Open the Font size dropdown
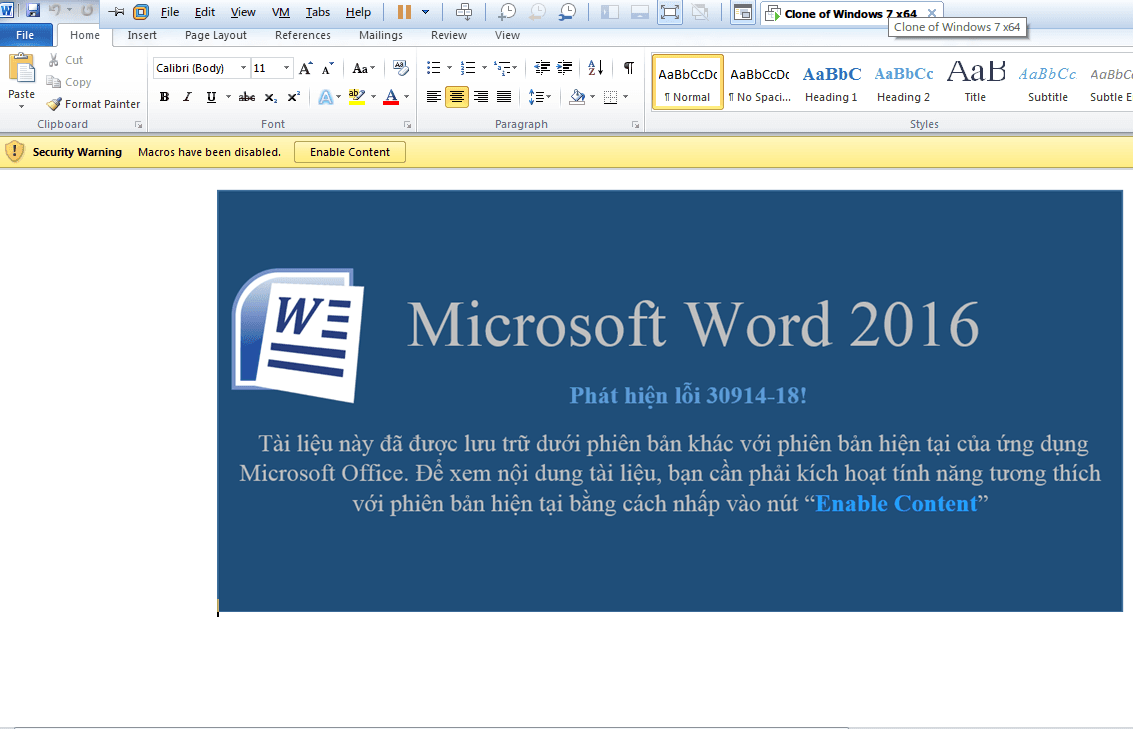This screenshot has width=1133, height=729. point(286,68)
